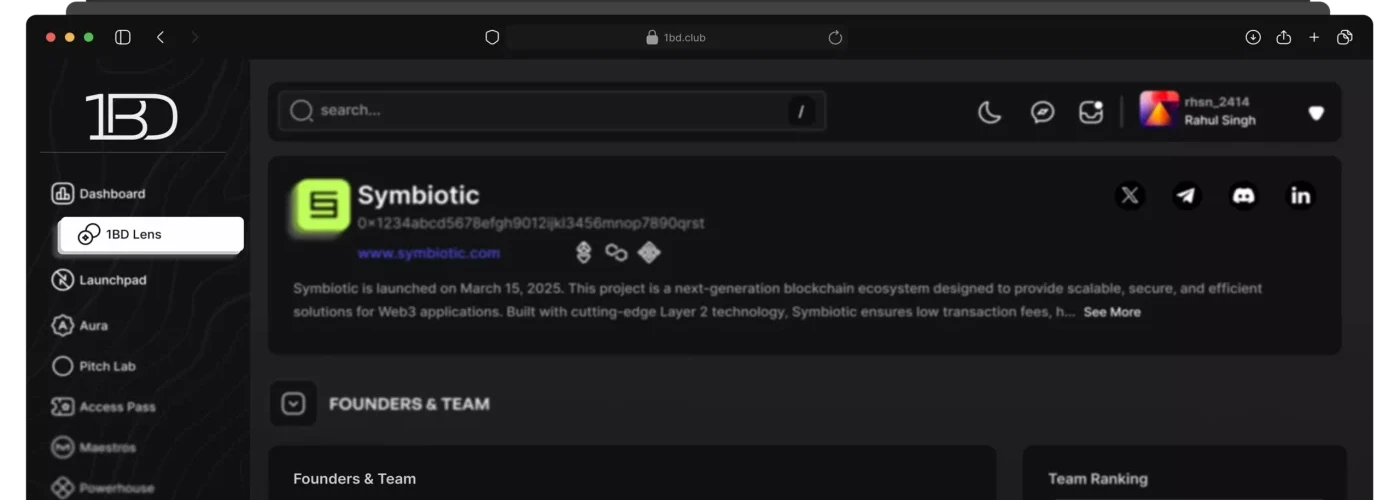Open Symbiotic's Discord server
The width and height of the screenshot is (1400, 500).
tap(1243, 195)
